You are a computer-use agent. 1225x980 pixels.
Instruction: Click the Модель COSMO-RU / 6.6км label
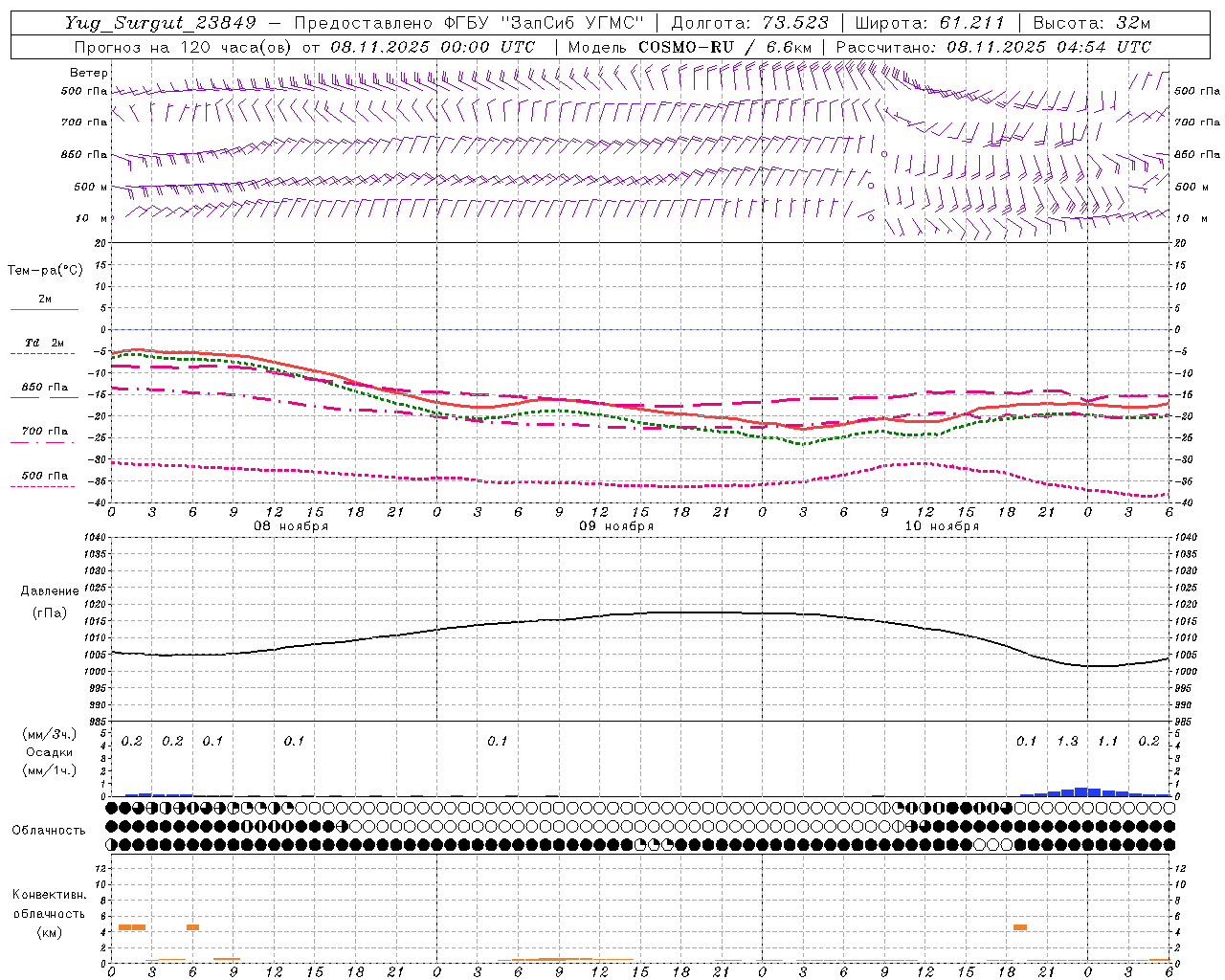[x=690, y=47]
